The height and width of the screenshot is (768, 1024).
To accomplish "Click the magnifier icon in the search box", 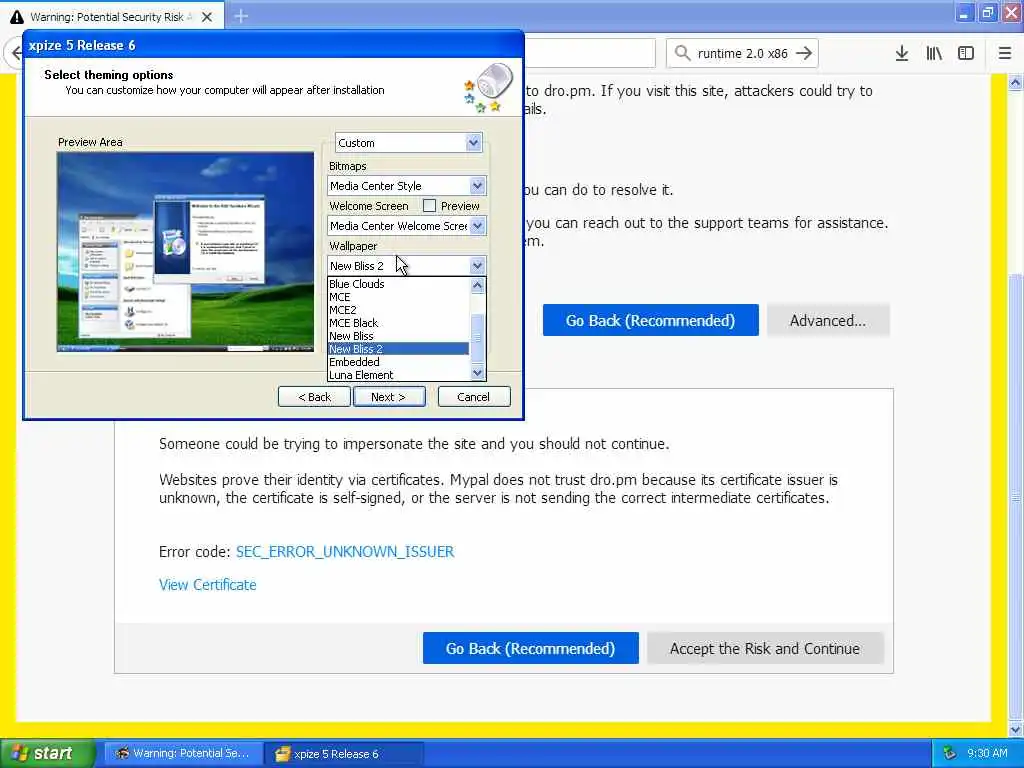I will click(x=682, y=53).
